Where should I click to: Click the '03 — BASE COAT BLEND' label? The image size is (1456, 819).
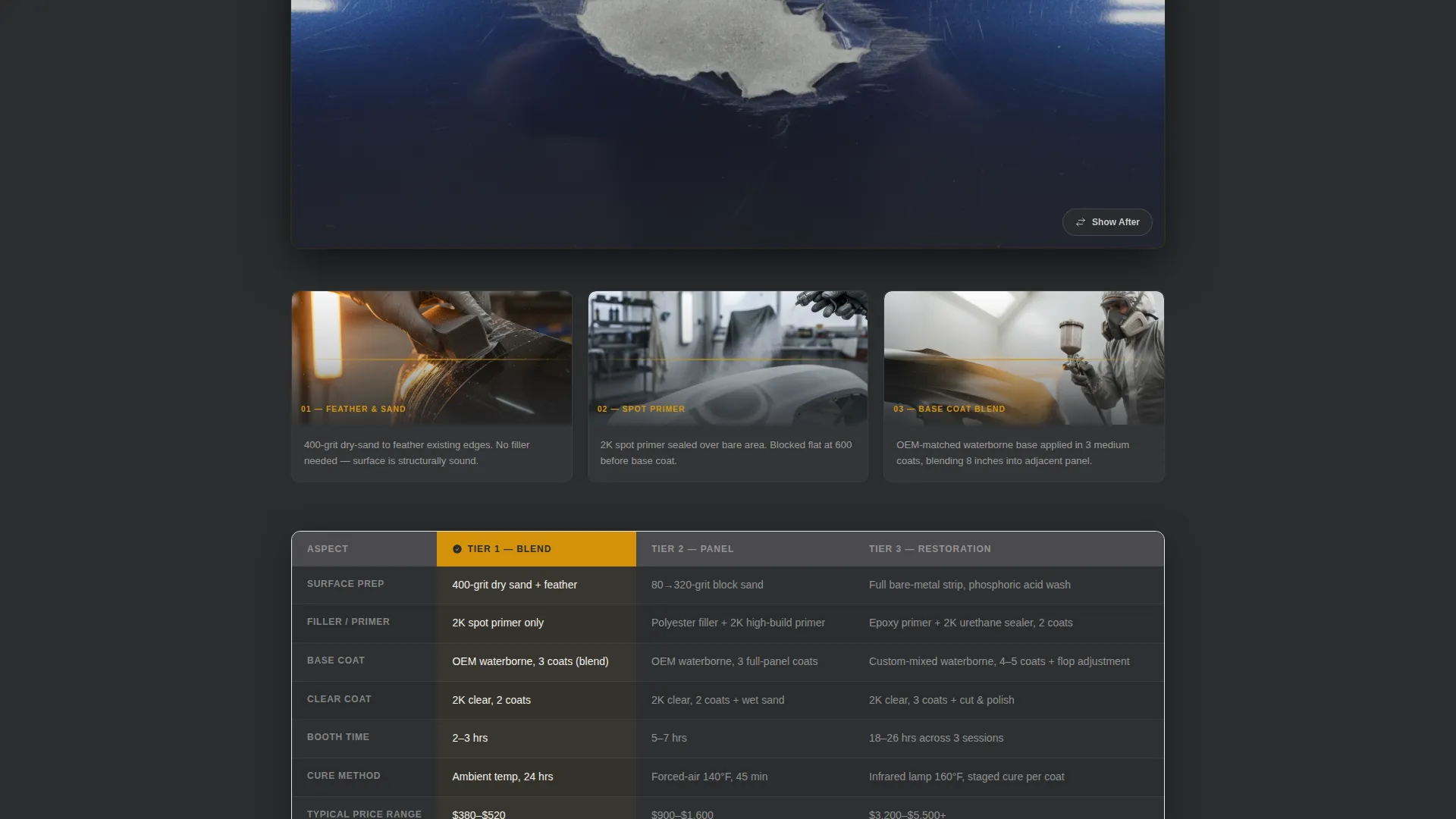pos(949,409)
